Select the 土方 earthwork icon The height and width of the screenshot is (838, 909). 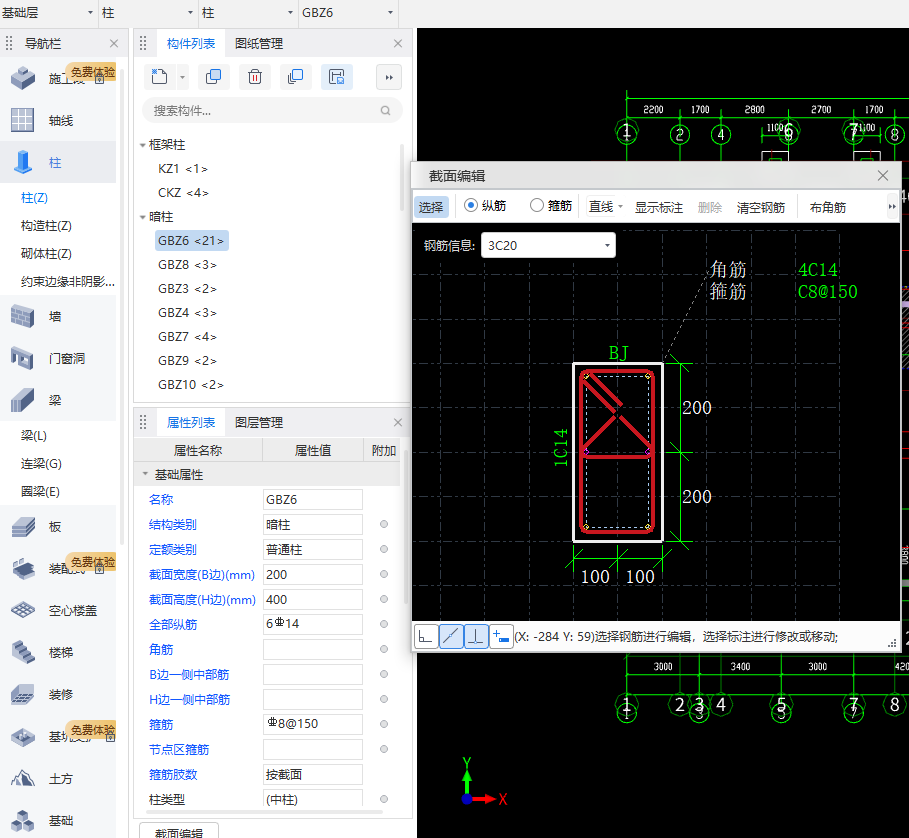(23, 778)
